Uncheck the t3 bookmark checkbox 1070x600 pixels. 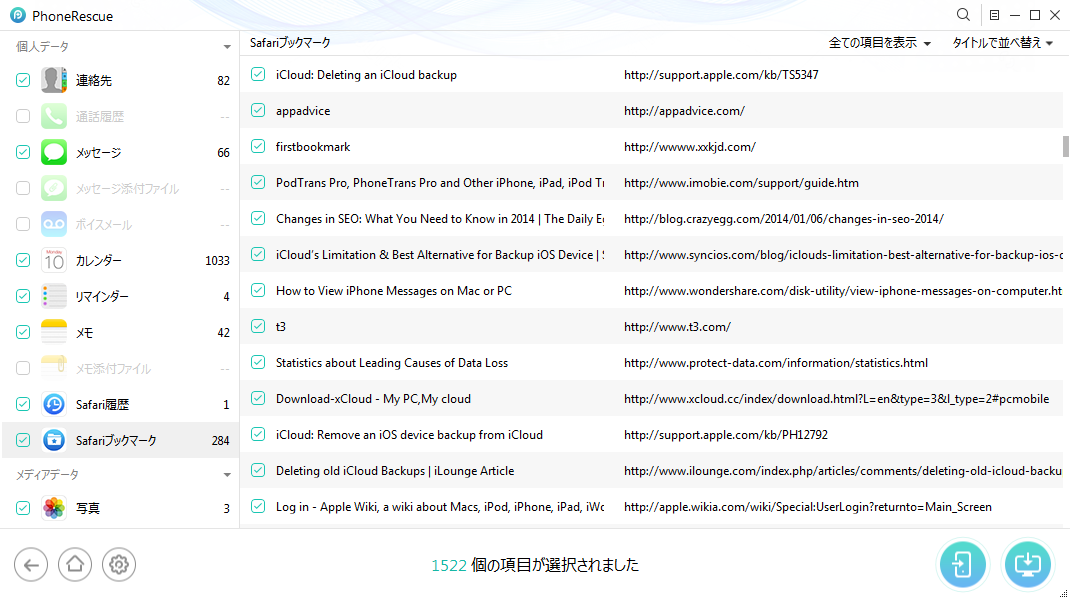[258, 326]
